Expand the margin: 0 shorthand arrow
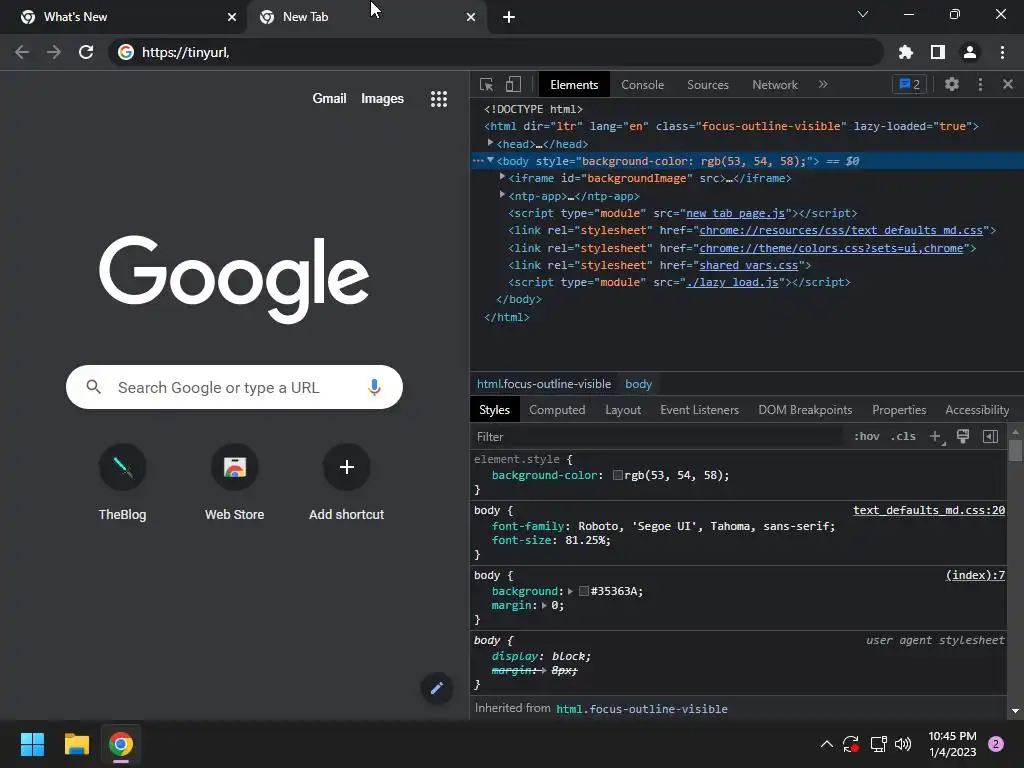 [x=544, y=605]
